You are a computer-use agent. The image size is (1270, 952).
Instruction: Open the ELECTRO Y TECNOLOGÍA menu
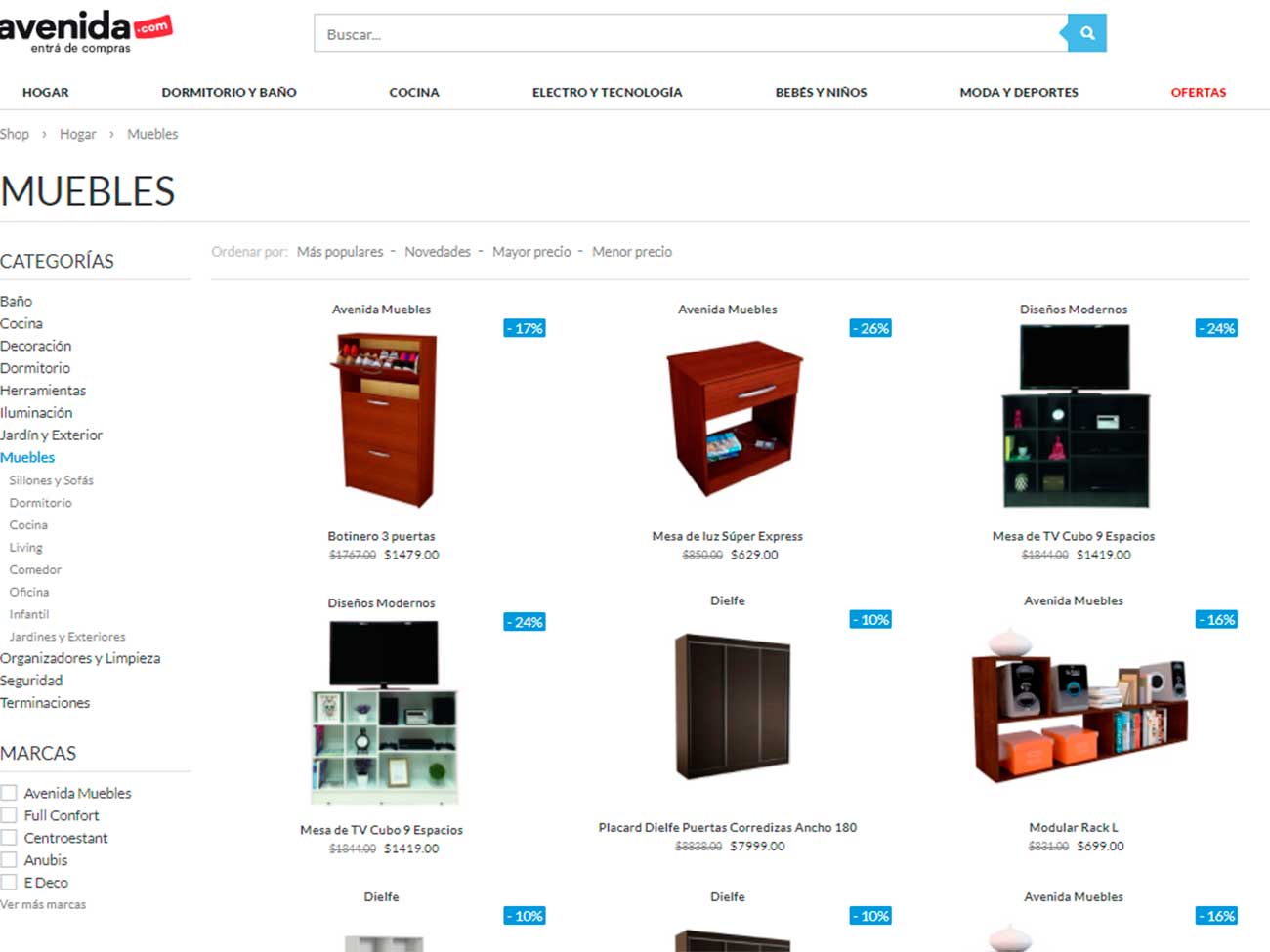click(x=607, y=92)
